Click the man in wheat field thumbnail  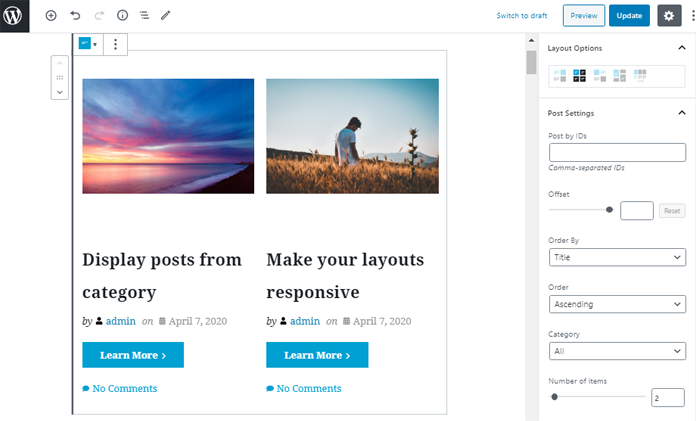pos(352,136)
